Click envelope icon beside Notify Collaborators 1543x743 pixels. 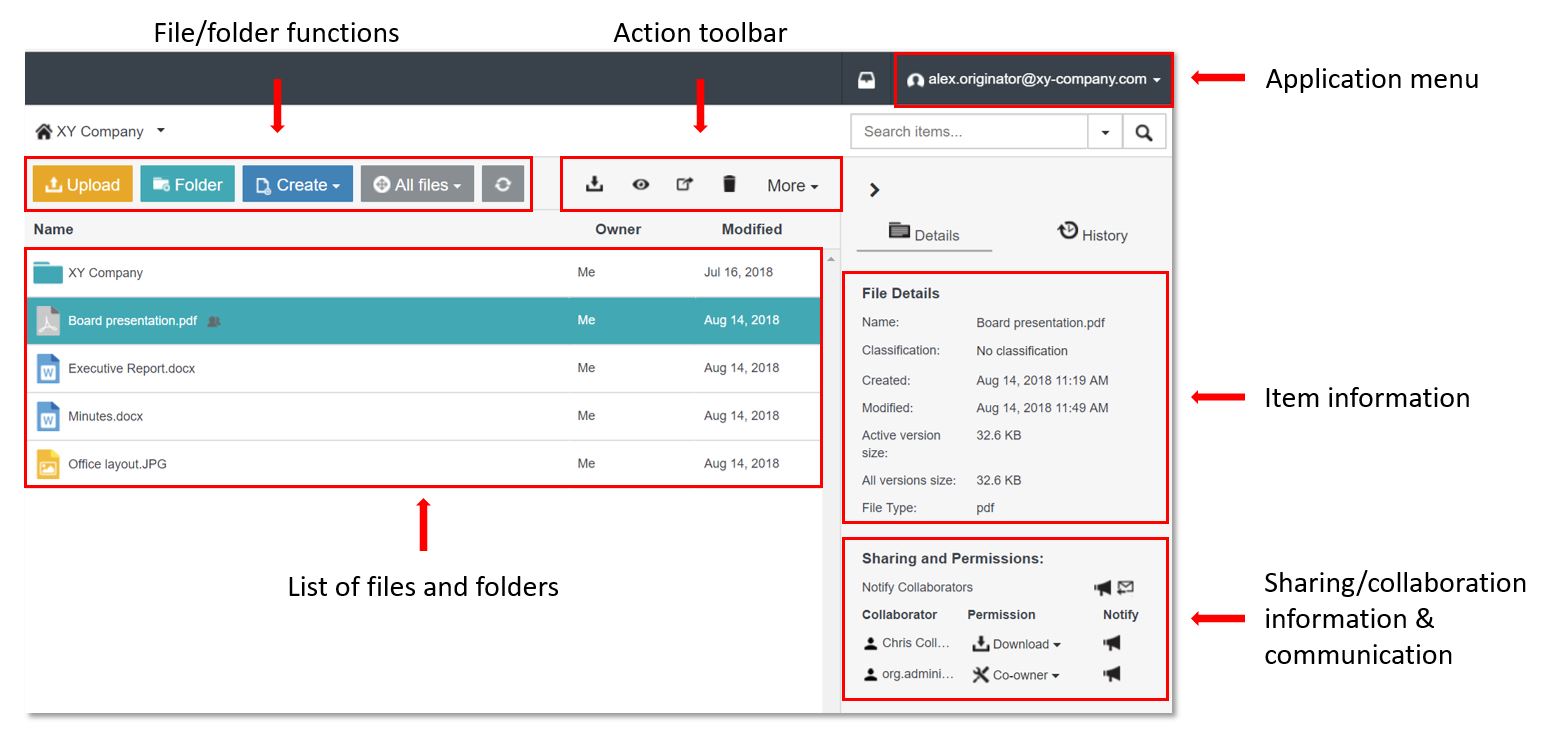[1126, 588]
